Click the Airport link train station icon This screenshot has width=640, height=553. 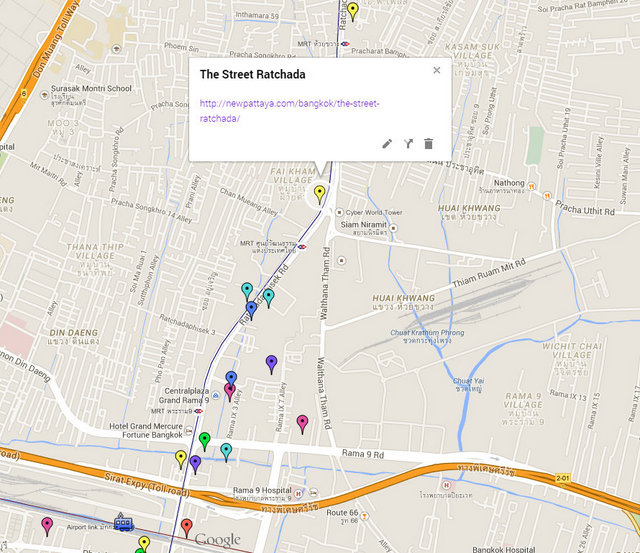pyautogui.click(x=123, y=523)
